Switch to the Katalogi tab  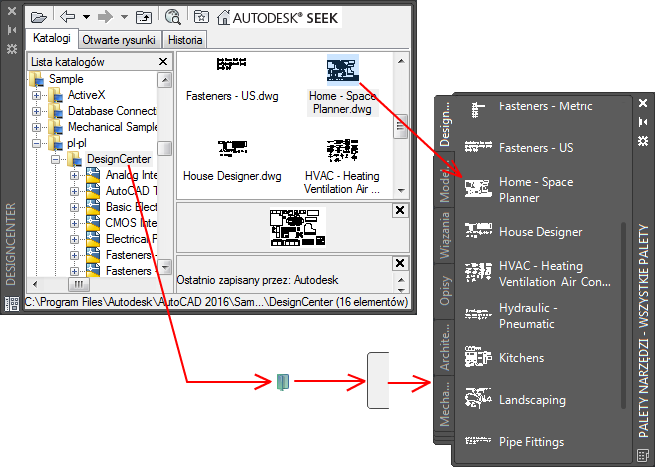(52, 38)
